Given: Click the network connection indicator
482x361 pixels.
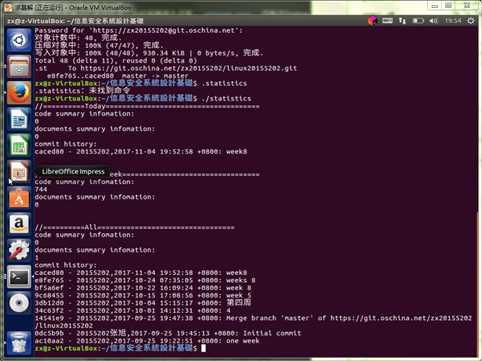Looking at the screenshot, I should click(x=403, y=21).
